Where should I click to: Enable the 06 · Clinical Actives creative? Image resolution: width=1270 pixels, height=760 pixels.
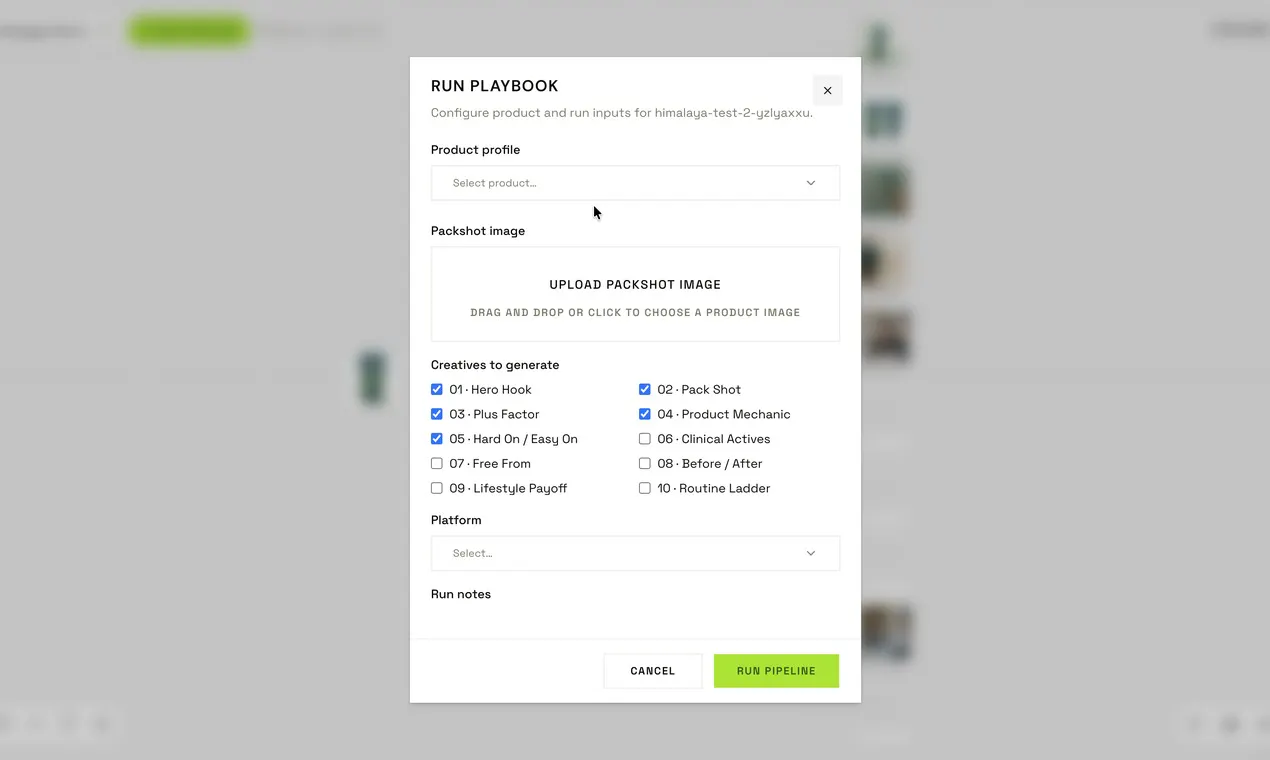645,439
